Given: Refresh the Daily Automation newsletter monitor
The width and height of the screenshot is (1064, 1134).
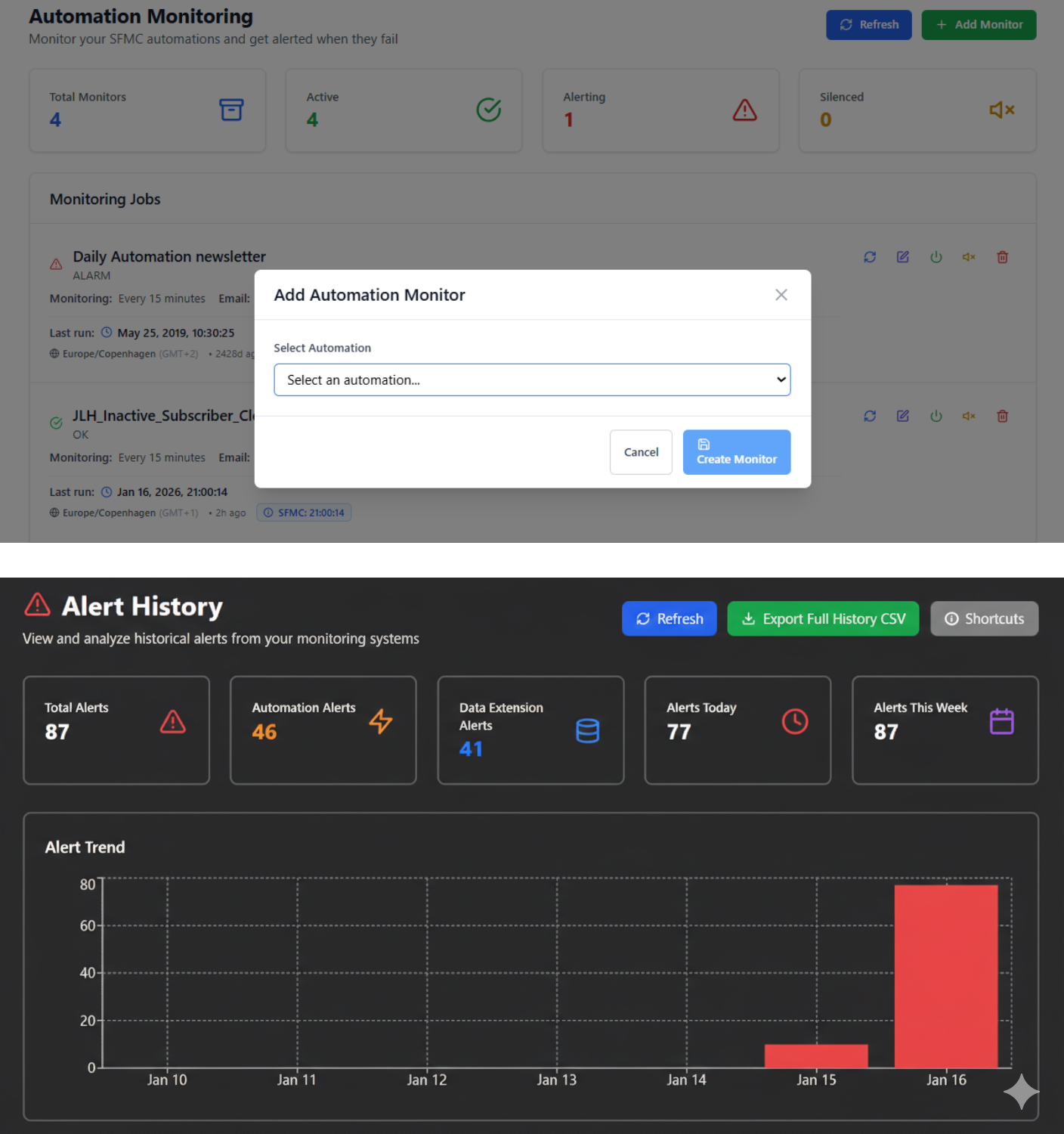Looking at the screenshot, I should 870,257.
